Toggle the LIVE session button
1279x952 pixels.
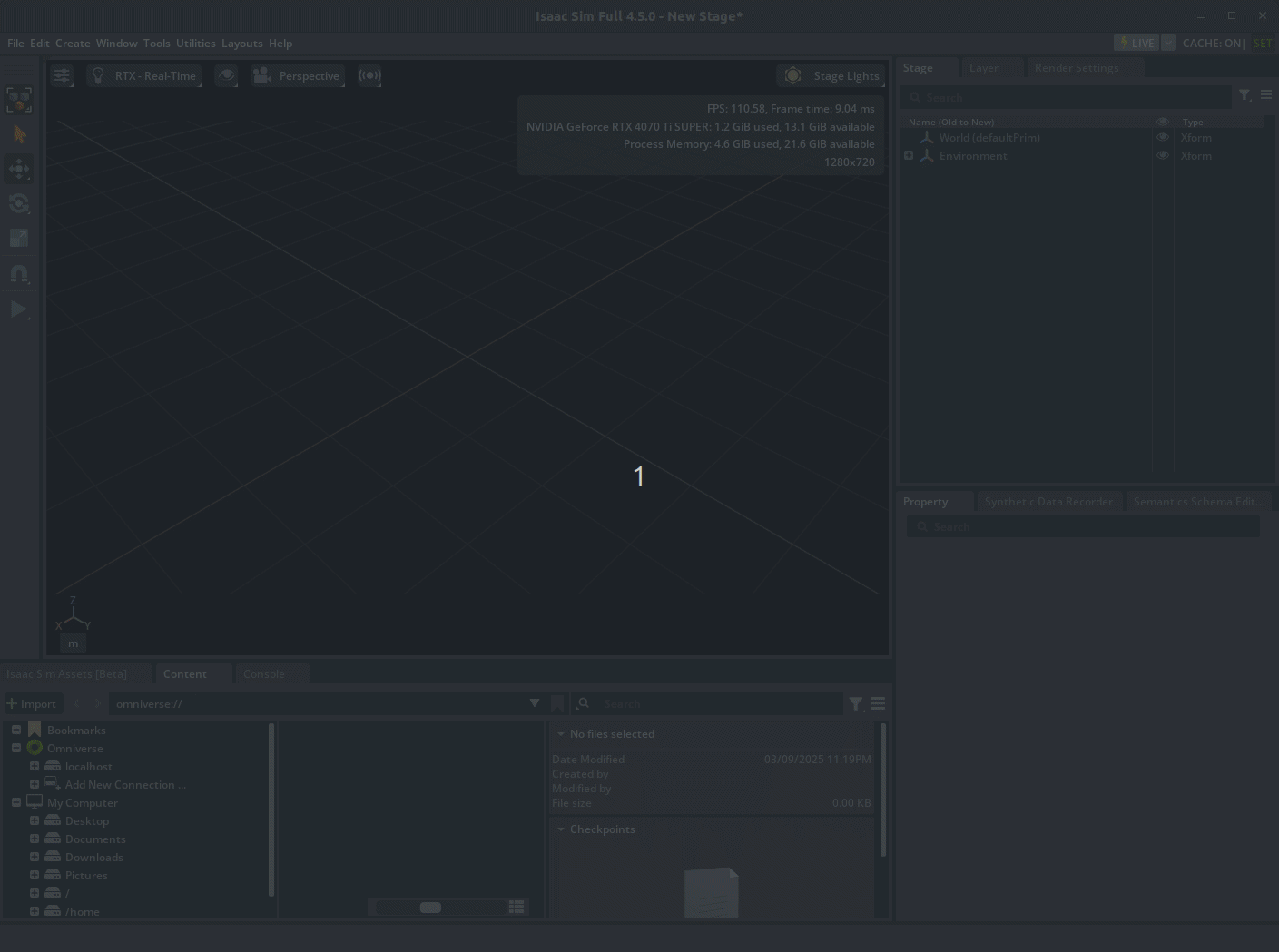[1136, 43]
